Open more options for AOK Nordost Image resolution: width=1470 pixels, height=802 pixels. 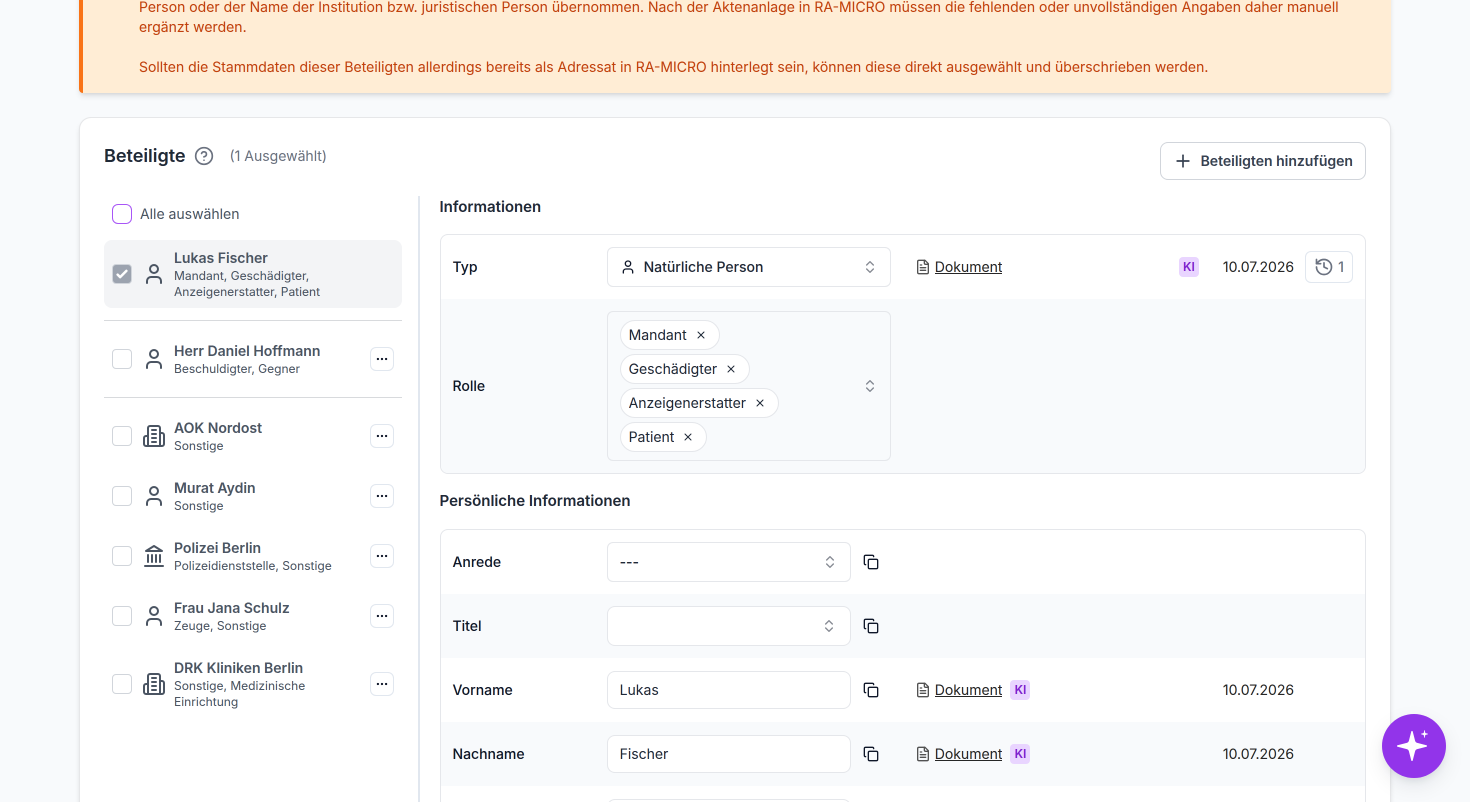382,436
